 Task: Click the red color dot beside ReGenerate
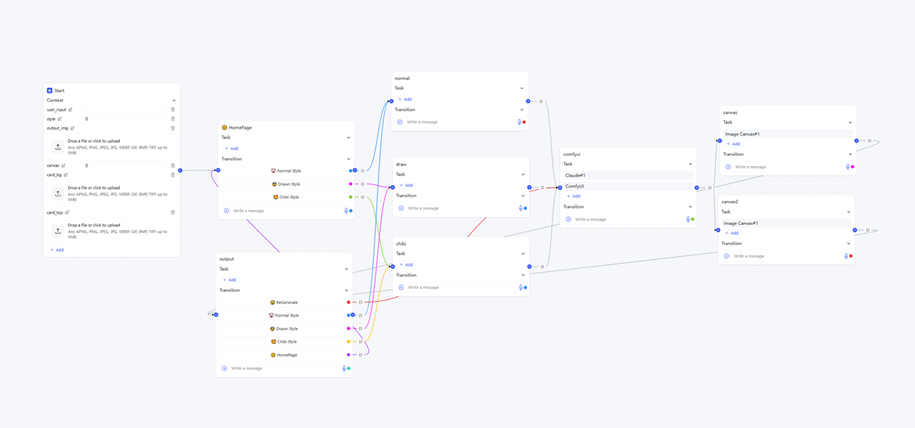coord(349,302)
